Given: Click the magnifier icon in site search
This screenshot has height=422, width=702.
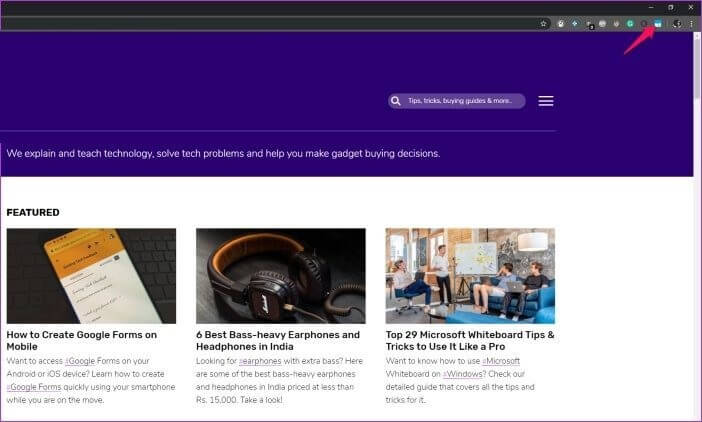Looking at the screenshot, I should coord(395,101).
